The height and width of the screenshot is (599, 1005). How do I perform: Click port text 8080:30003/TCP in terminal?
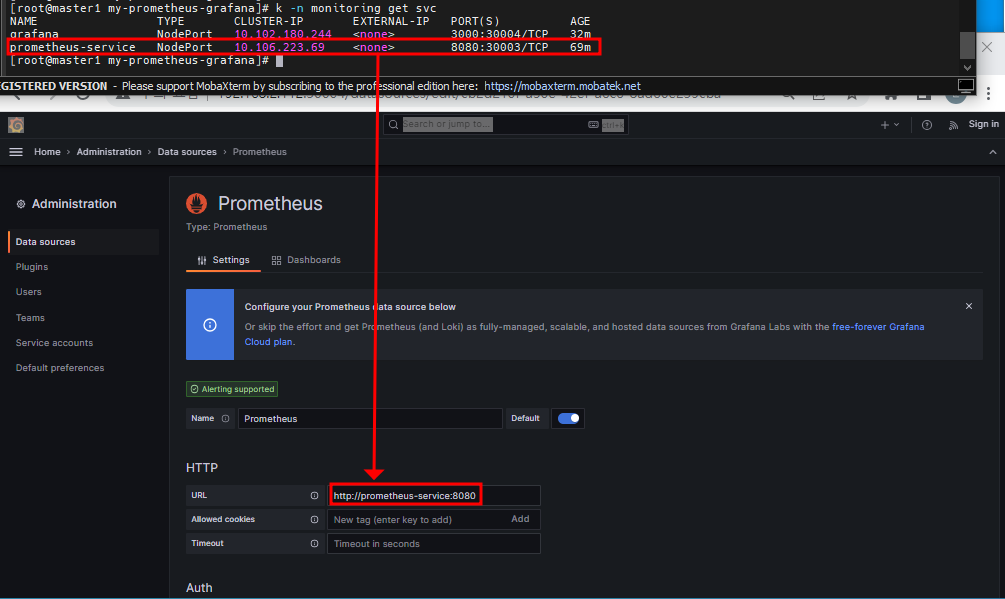point(499,47)
